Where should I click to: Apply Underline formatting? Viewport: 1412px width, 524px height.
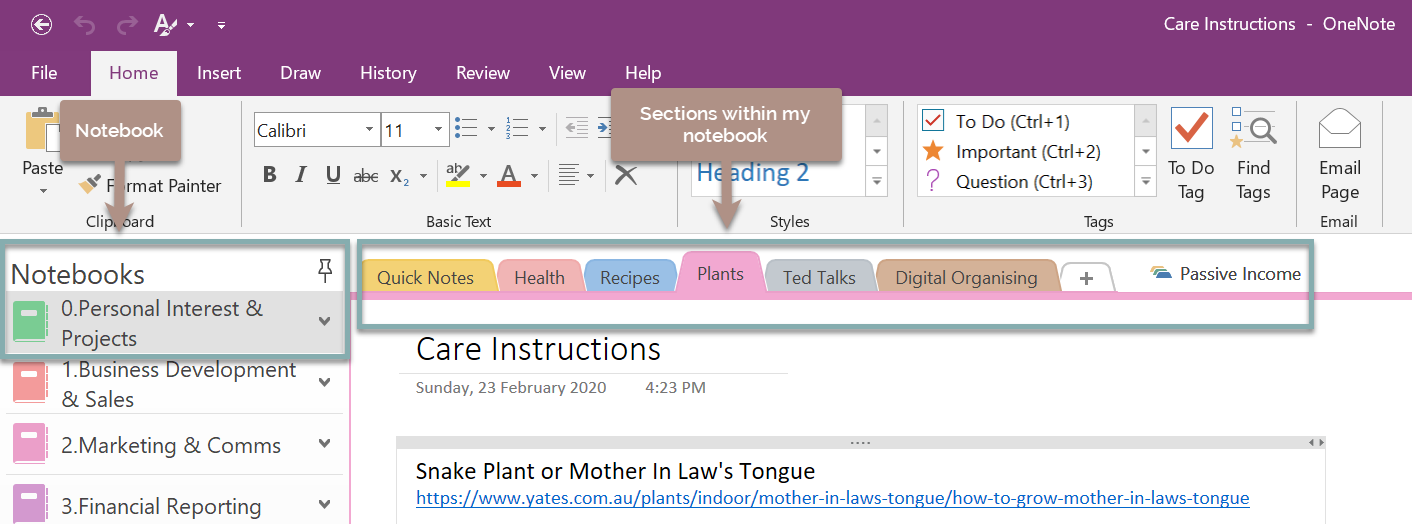(x=333, y=175)
